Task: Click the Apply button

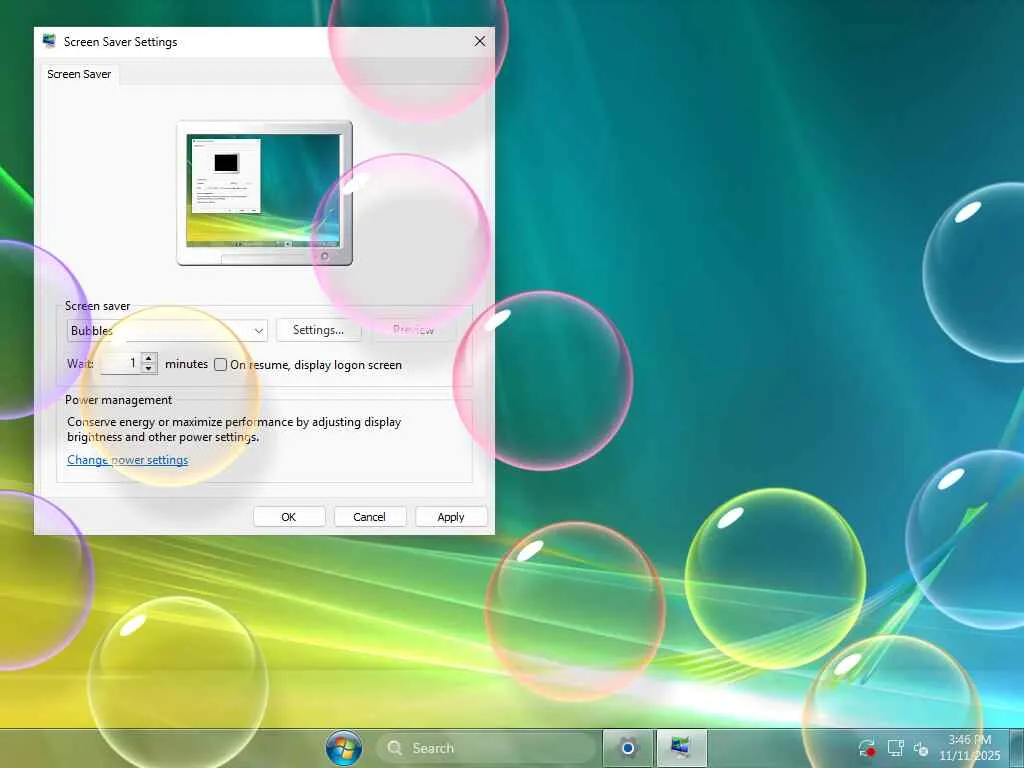Action: [x=451, y=517]
